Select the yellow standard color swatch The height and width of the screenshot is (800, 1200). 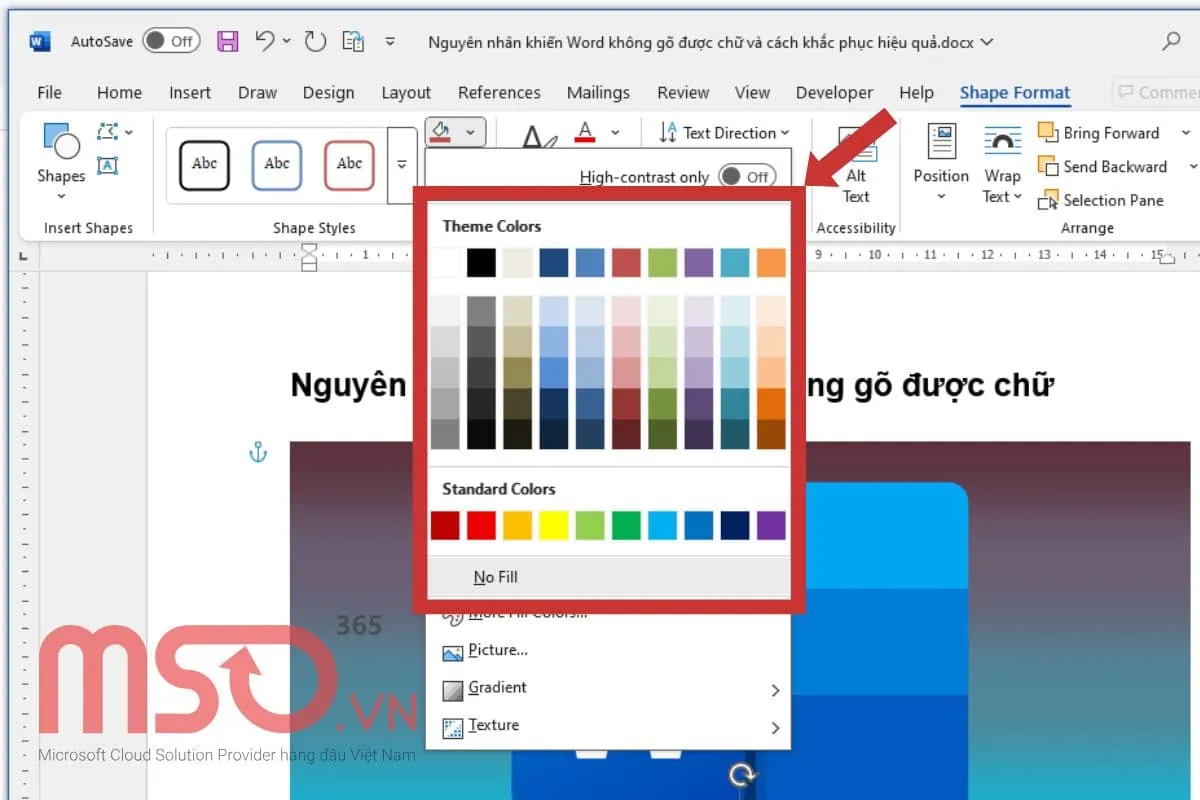[553, 525]
